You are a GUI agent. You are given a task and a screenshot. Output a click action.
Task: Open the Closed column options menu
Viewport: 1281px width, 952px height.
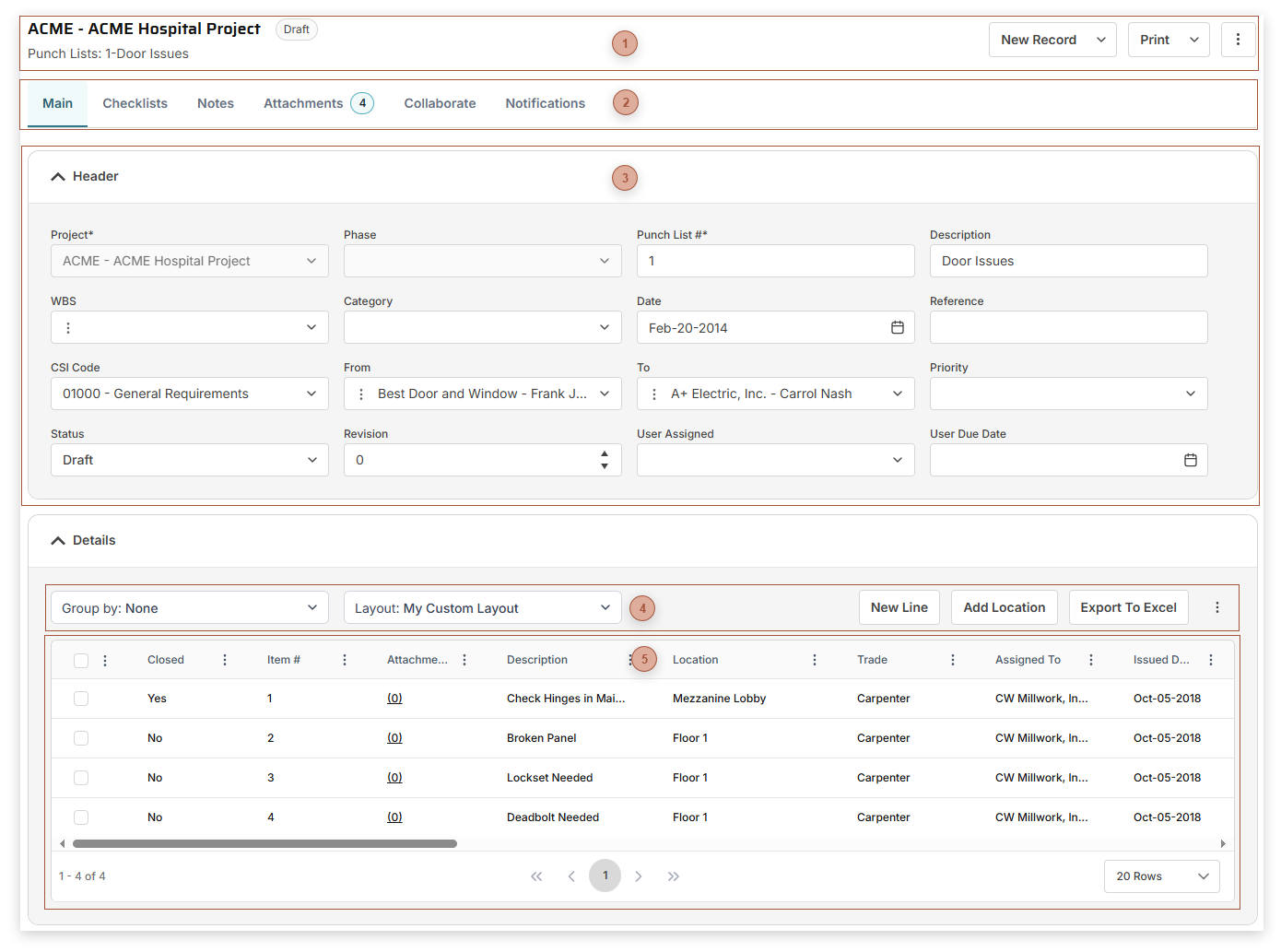[225, 660]
